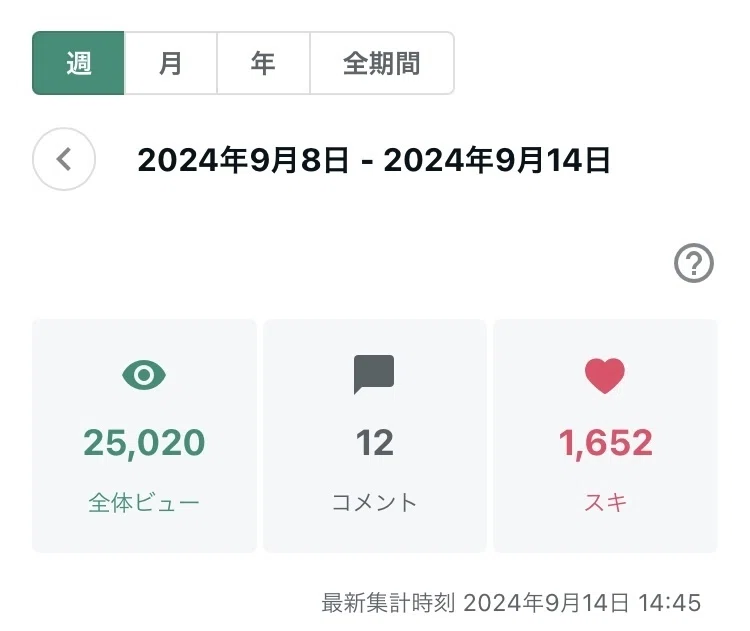
Task: Click the コメント label
Action: pos(375,503)
